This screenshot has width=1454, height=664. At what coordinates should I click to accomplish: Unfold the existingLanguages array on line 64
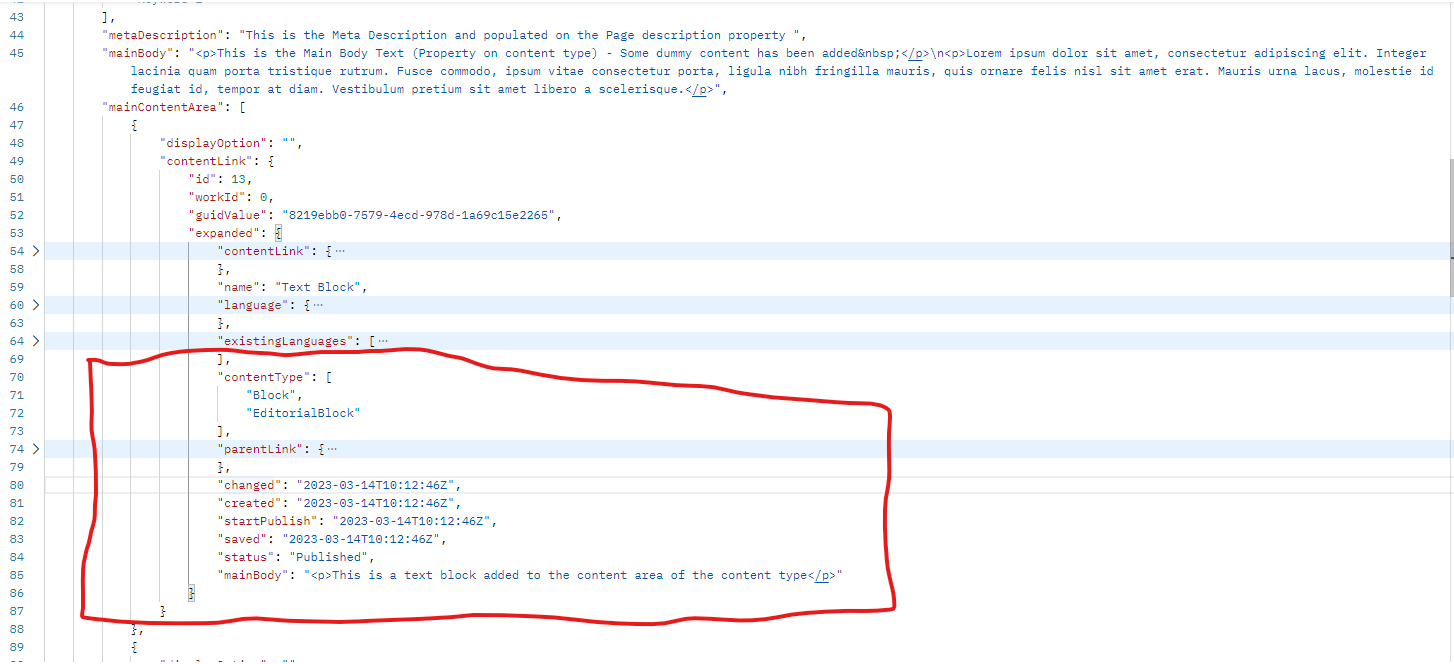pyautogui.click(x=36, y=341)
